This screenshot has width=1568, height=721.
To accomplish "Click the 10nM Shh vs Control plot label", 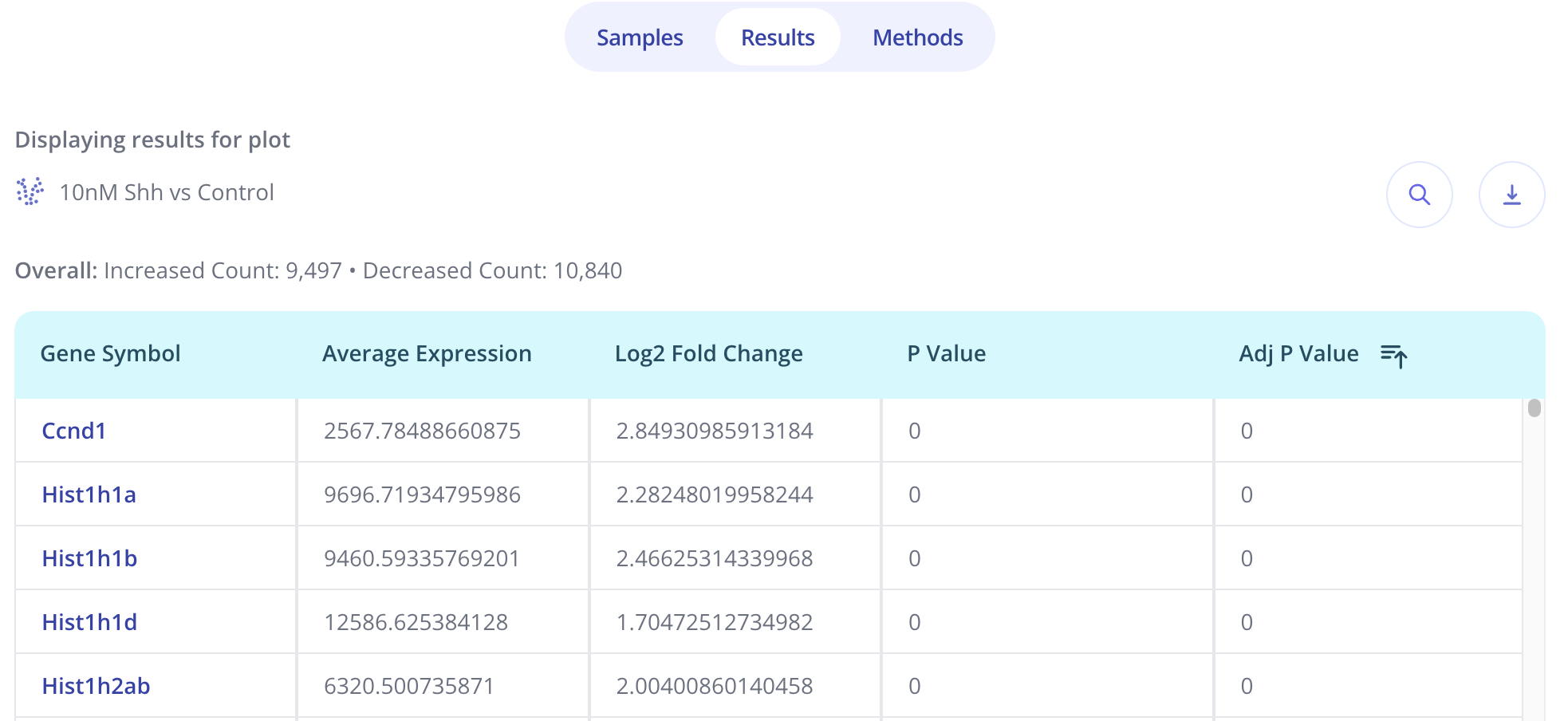I will point(167,192).
